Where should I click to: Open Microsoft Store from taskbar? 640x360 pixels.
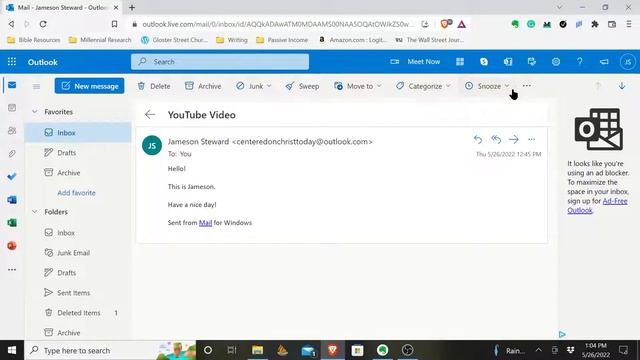tap(357, 350)
